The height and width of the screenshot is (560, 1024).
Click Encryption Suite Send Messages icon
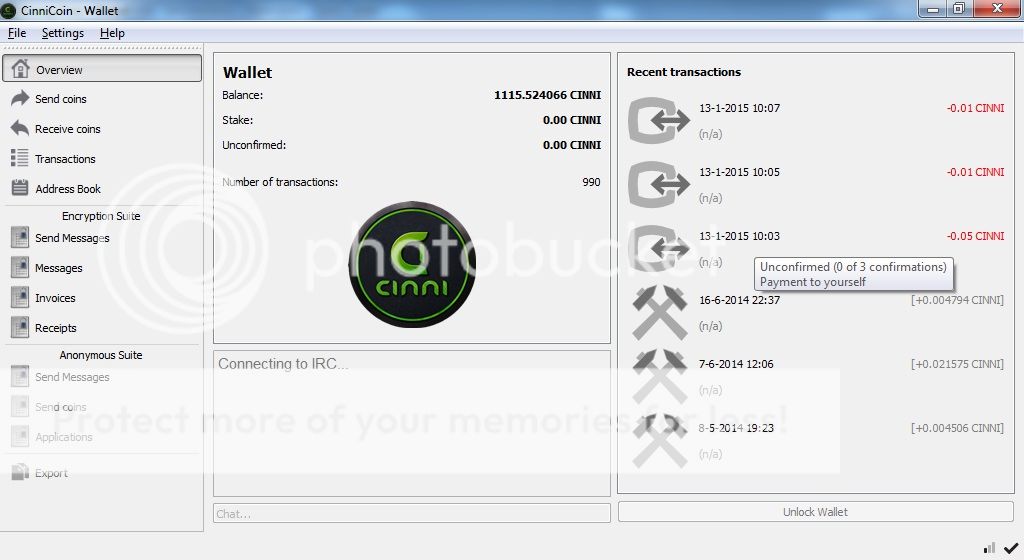20,238
